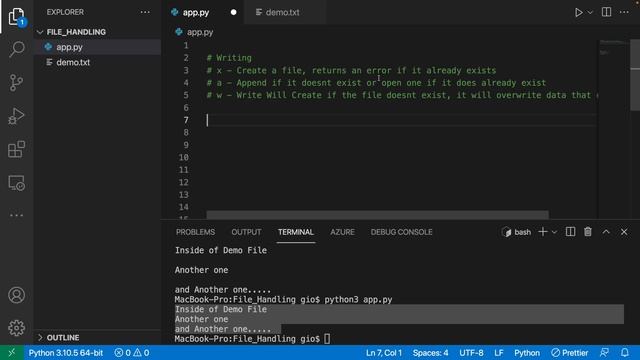Open the Source Control view
The image size is (640, 360).
[16, 83]
